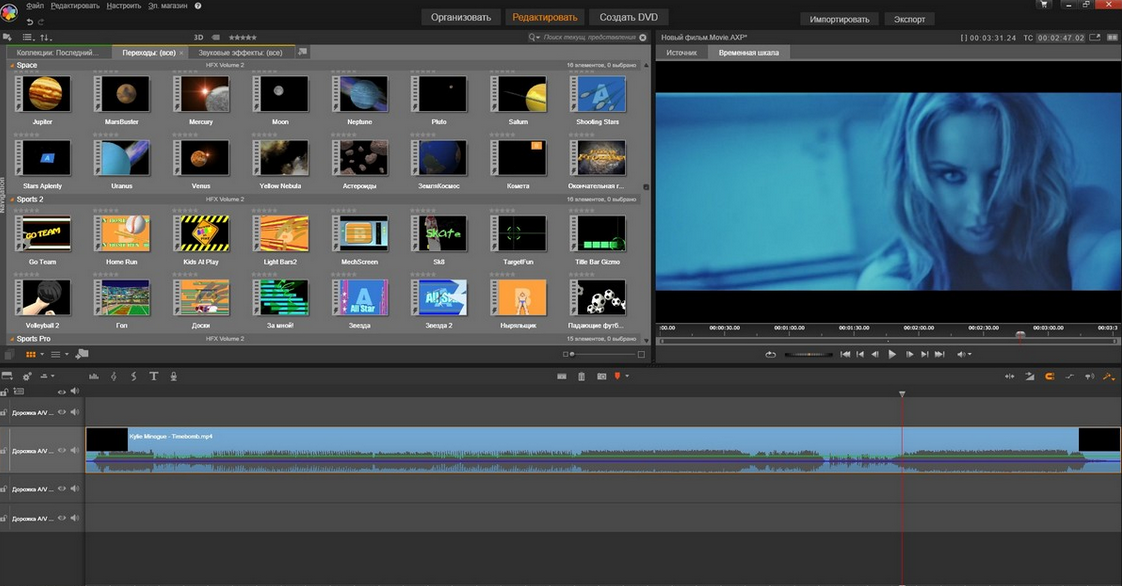Screen dimensions: 1122x586
Task: Open the details view options dropdown
Action: pos(67,354)
